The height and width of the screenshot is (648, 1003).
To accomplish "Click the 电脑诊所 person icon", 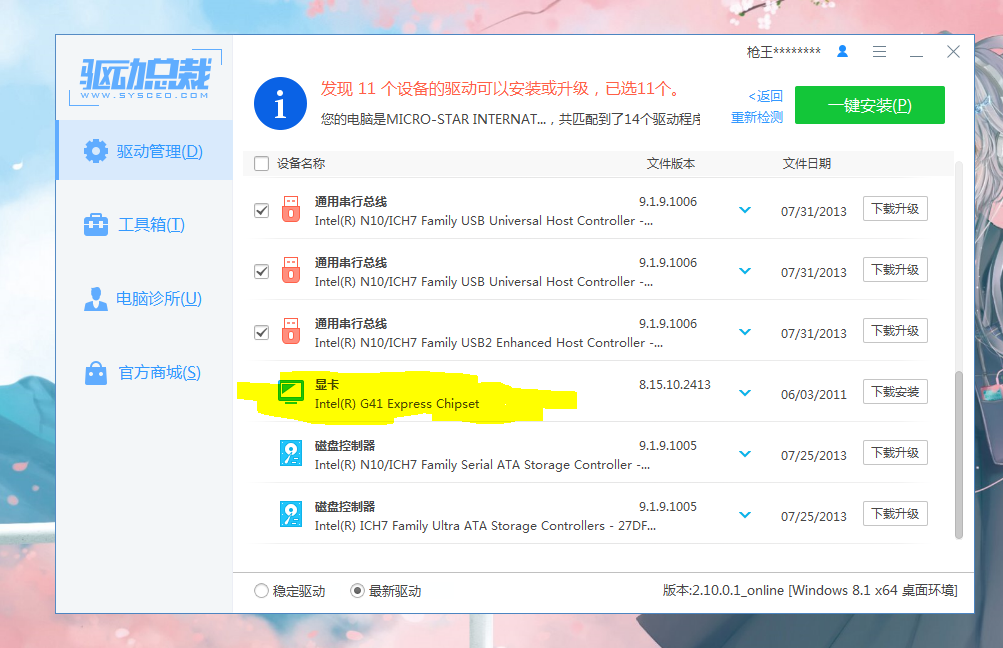I will [x=96, y=299].
